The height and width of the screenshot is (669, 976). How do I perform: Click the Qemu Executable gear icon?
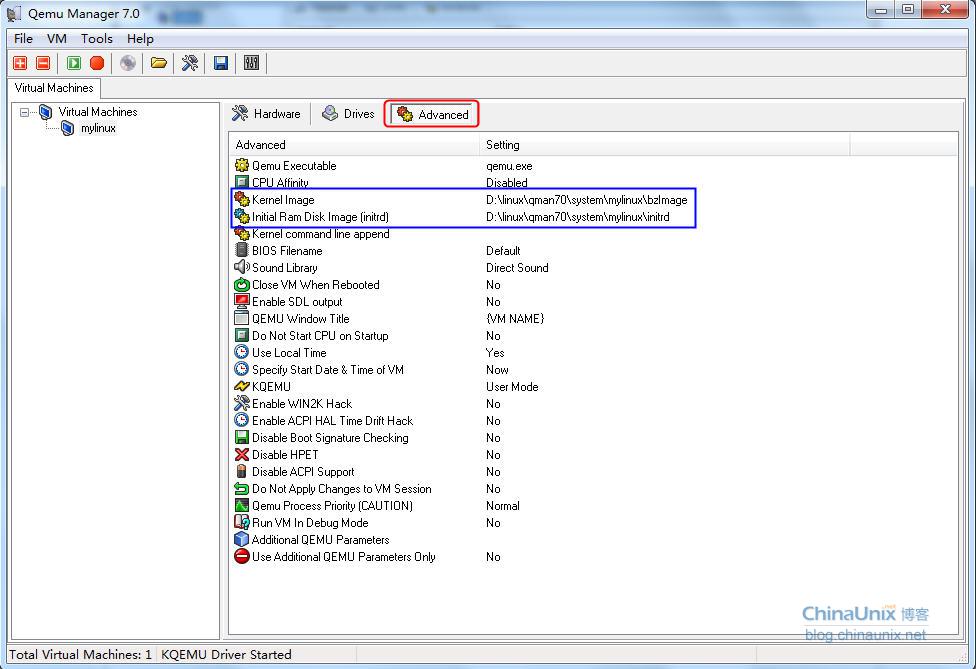pos(242,166)
